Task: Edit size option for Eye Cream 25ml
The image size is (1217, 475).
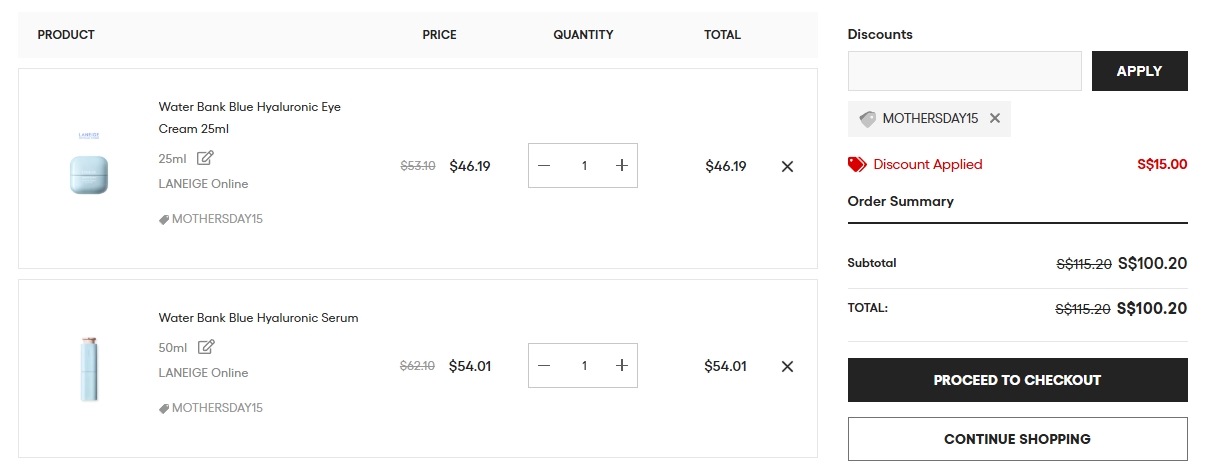Action: tap(205, 158)
